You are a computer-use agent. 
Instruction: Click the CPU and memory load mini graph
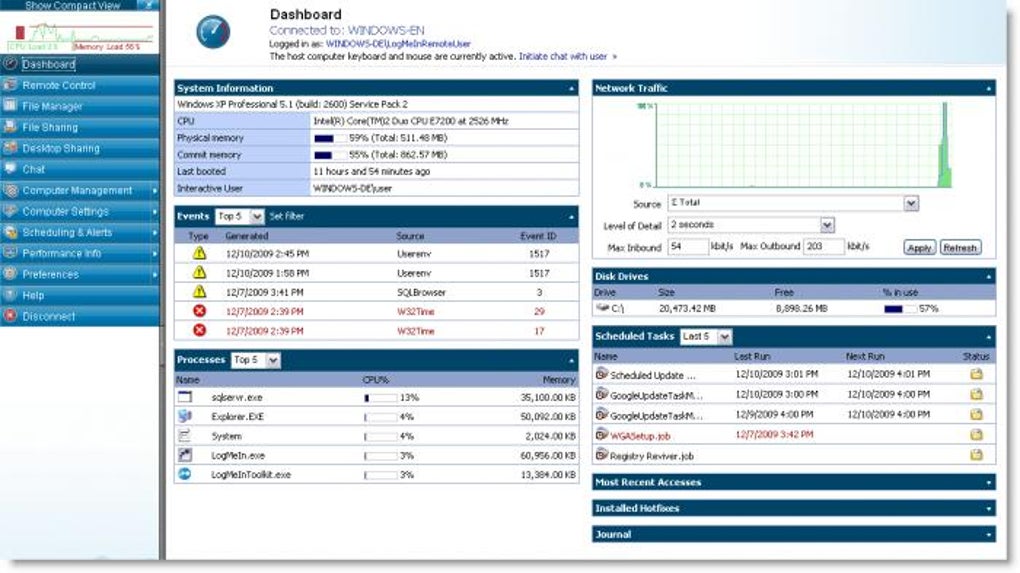pyautogui.click(x=81, y=34)
